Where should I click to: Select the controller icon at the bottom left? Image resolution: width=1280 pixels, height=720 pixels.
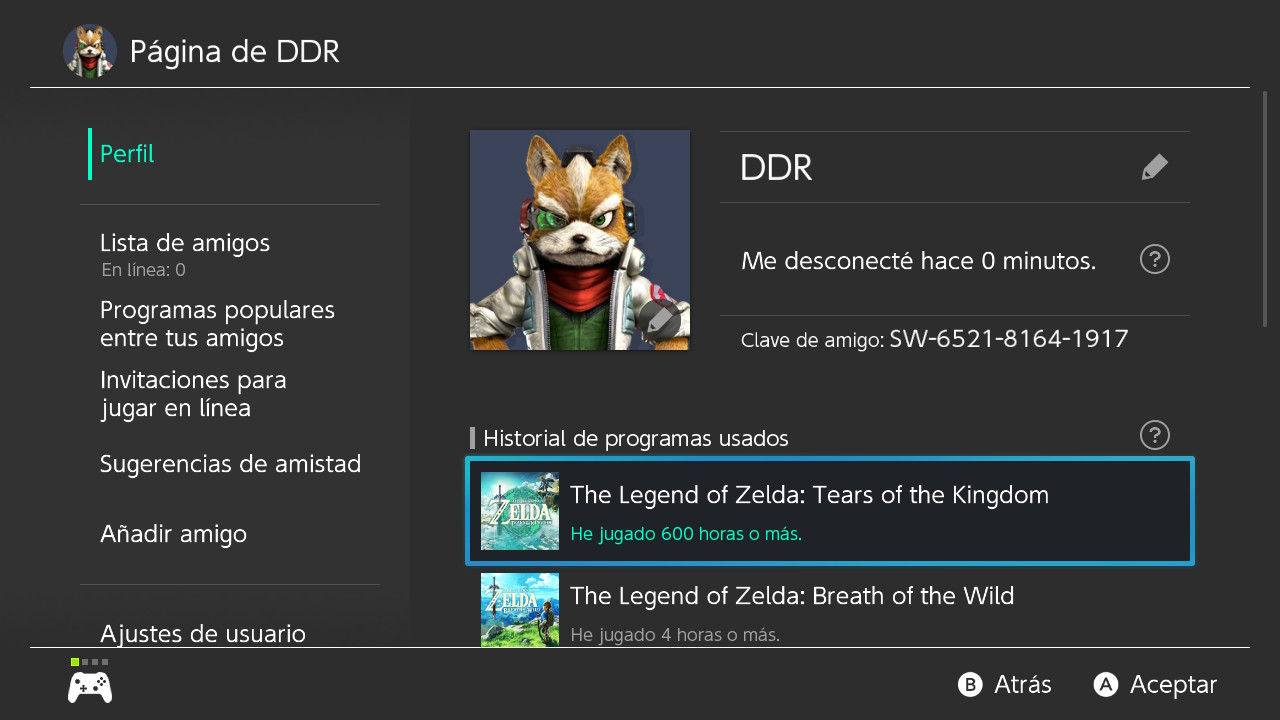coord(90,686)
